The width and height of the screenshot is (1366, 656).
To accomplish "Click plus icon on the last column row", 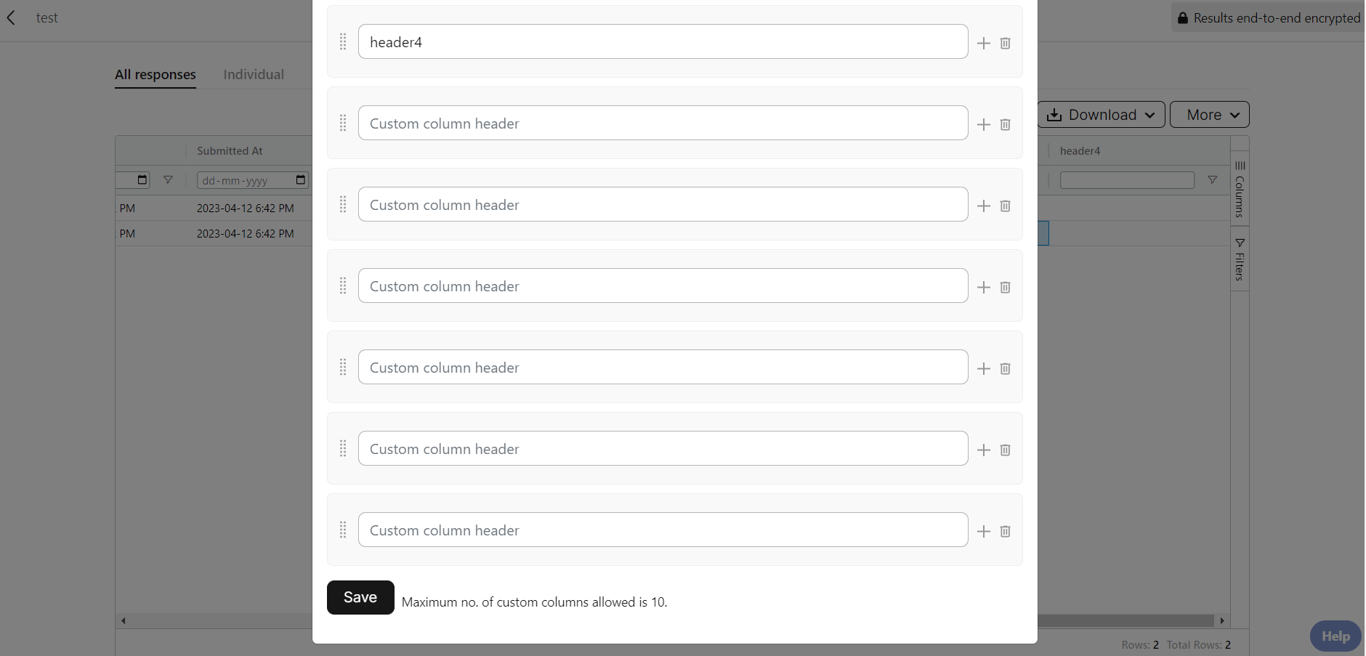I will click(x=984, y=531).
